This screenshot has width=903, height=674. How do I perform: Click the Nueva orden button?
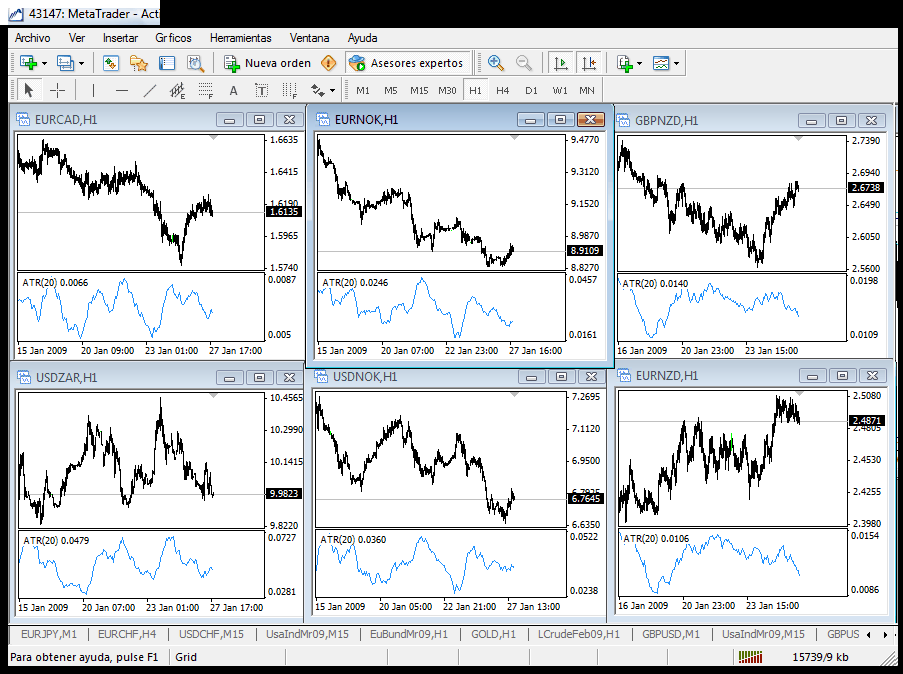click(267, 63)
